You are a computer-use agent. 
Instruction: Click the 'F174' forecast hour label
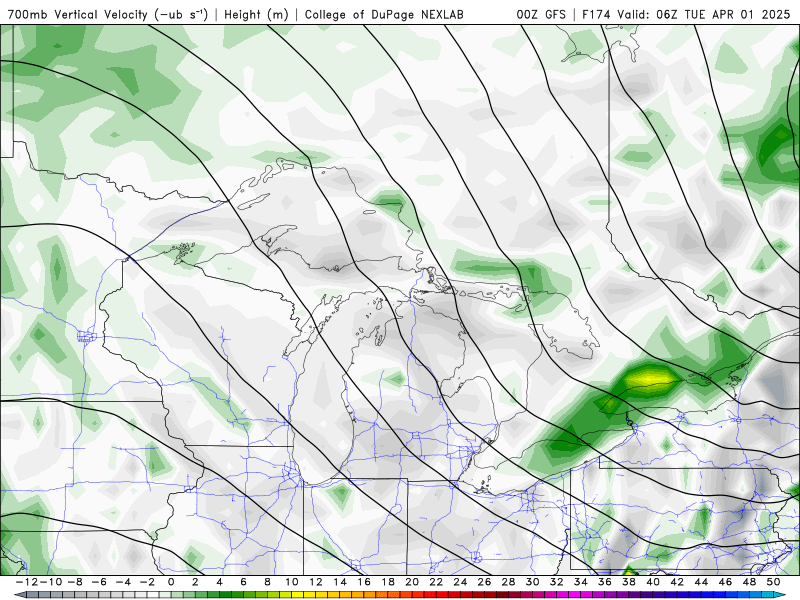[597, 14]
